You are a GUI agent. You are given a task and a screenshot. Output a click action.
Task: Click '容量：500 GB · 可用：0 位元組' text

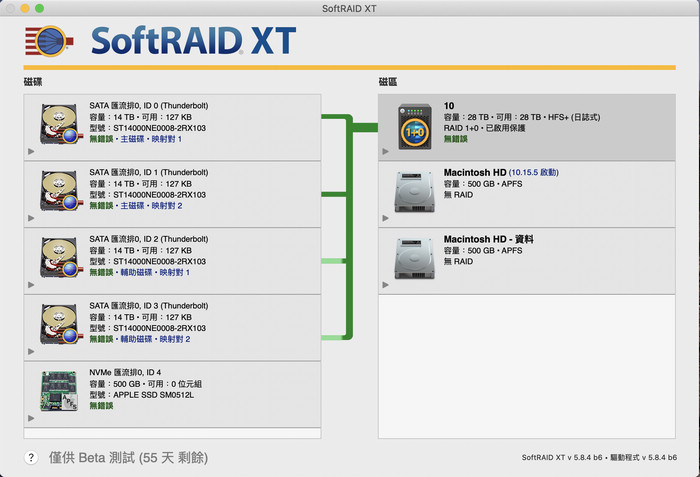[x=146, y=384]
